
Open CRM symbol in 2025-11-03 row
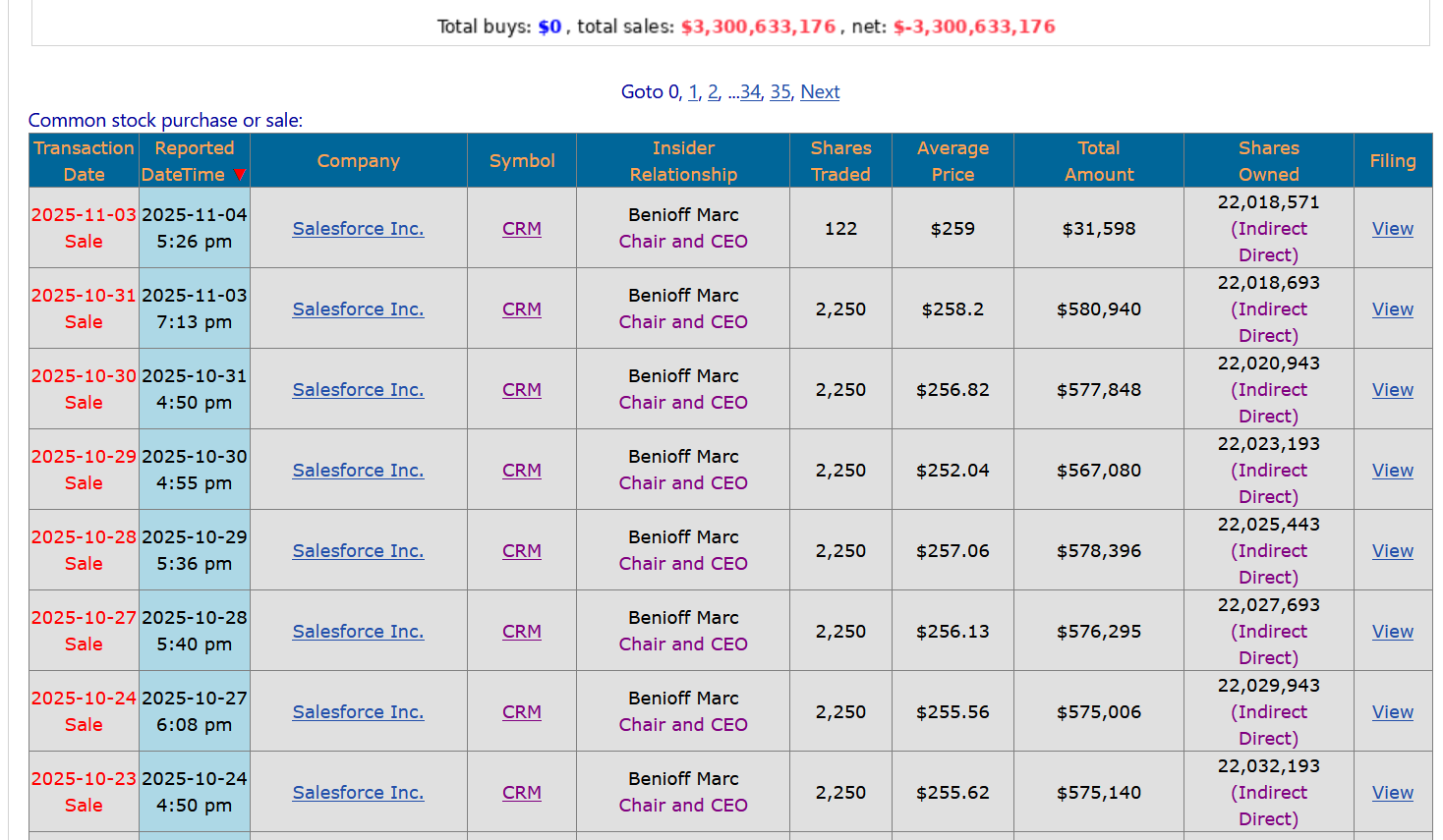[x=522, y=228]
